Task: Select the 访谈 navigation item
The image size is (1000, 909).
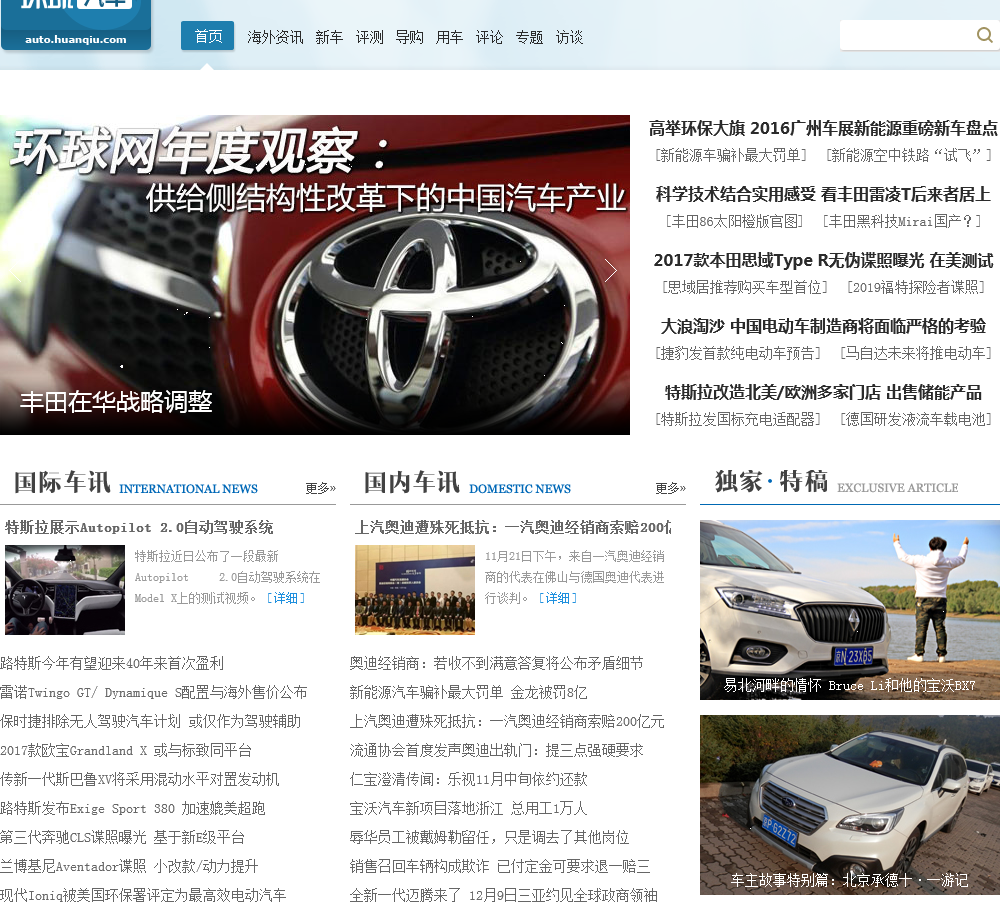Action: tap(569, 38)
